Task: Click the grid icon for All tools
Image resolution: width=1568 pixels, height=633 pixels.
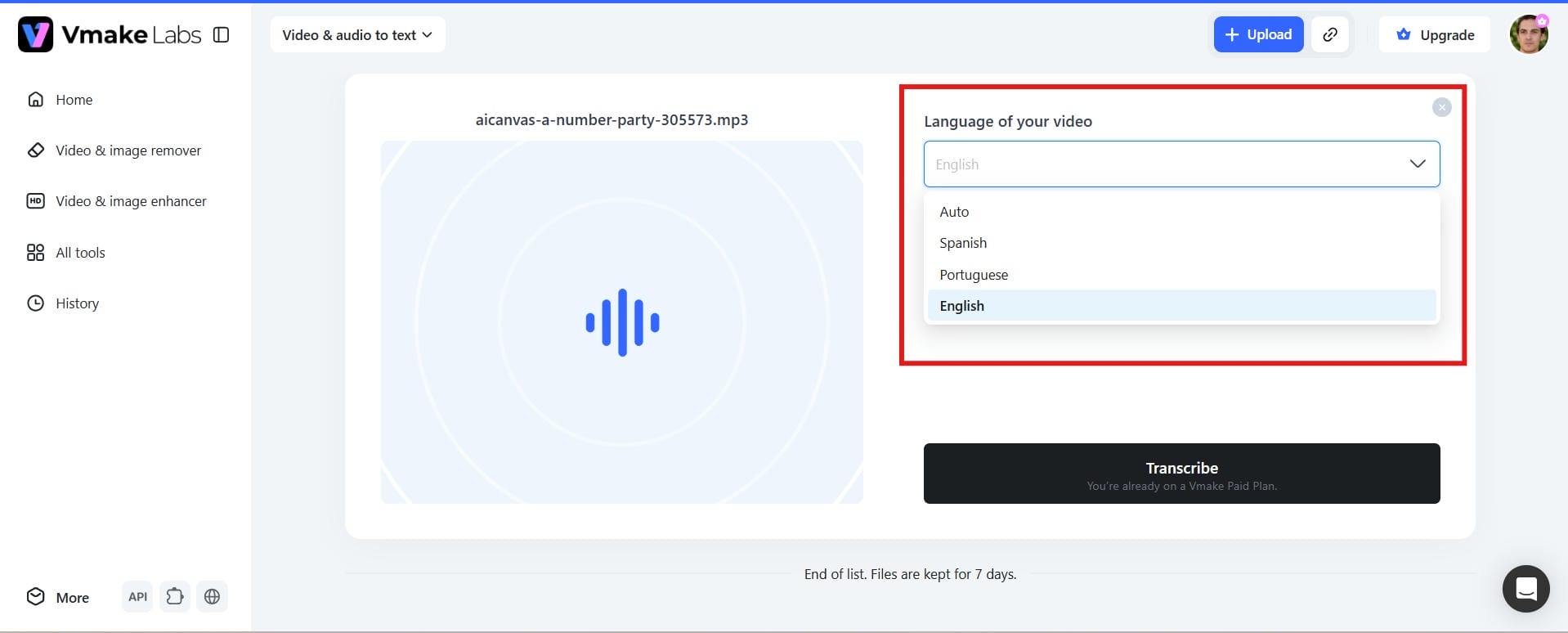Action: [x=36, y=253]
